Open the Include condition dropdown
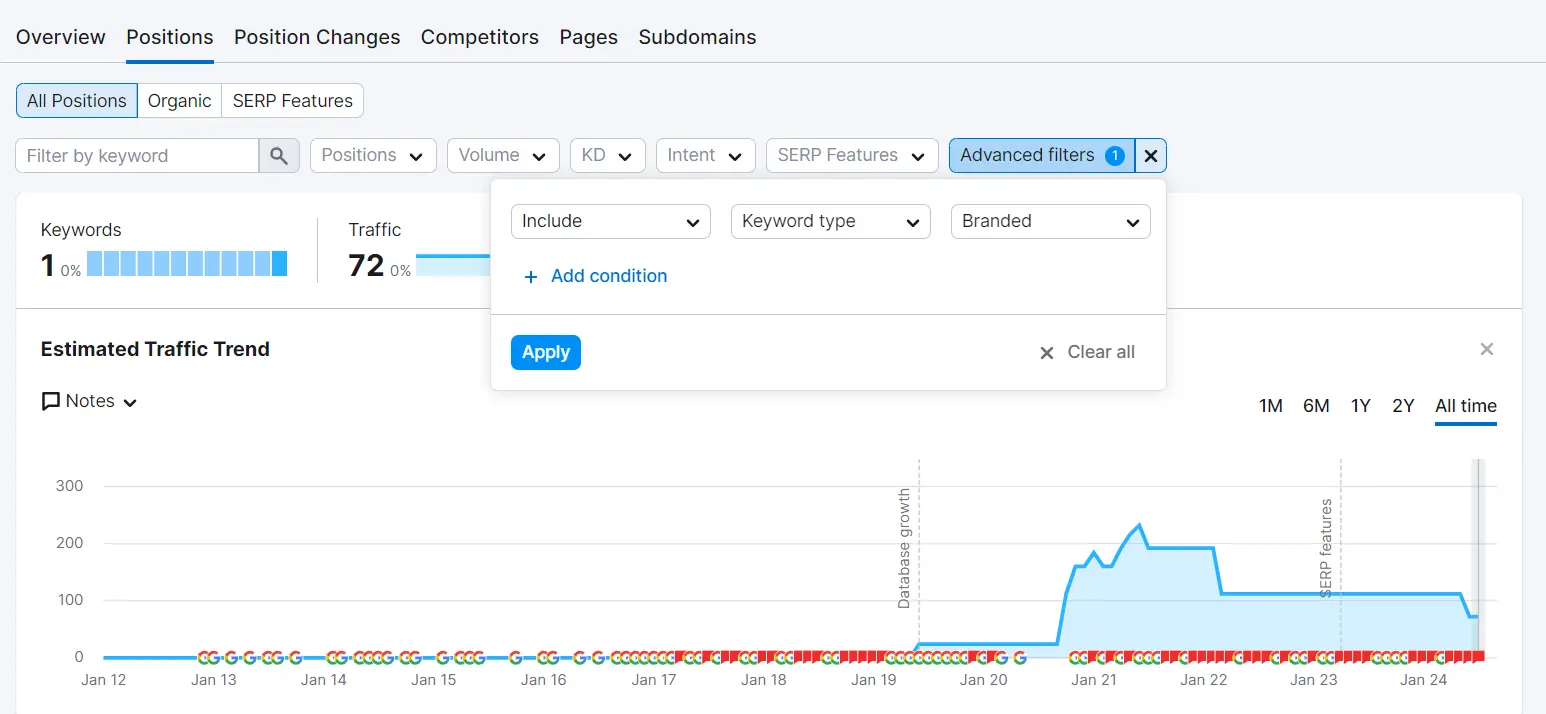Image resolution: width=1546 pixels, height=714 pixels. tap(610, 221)
